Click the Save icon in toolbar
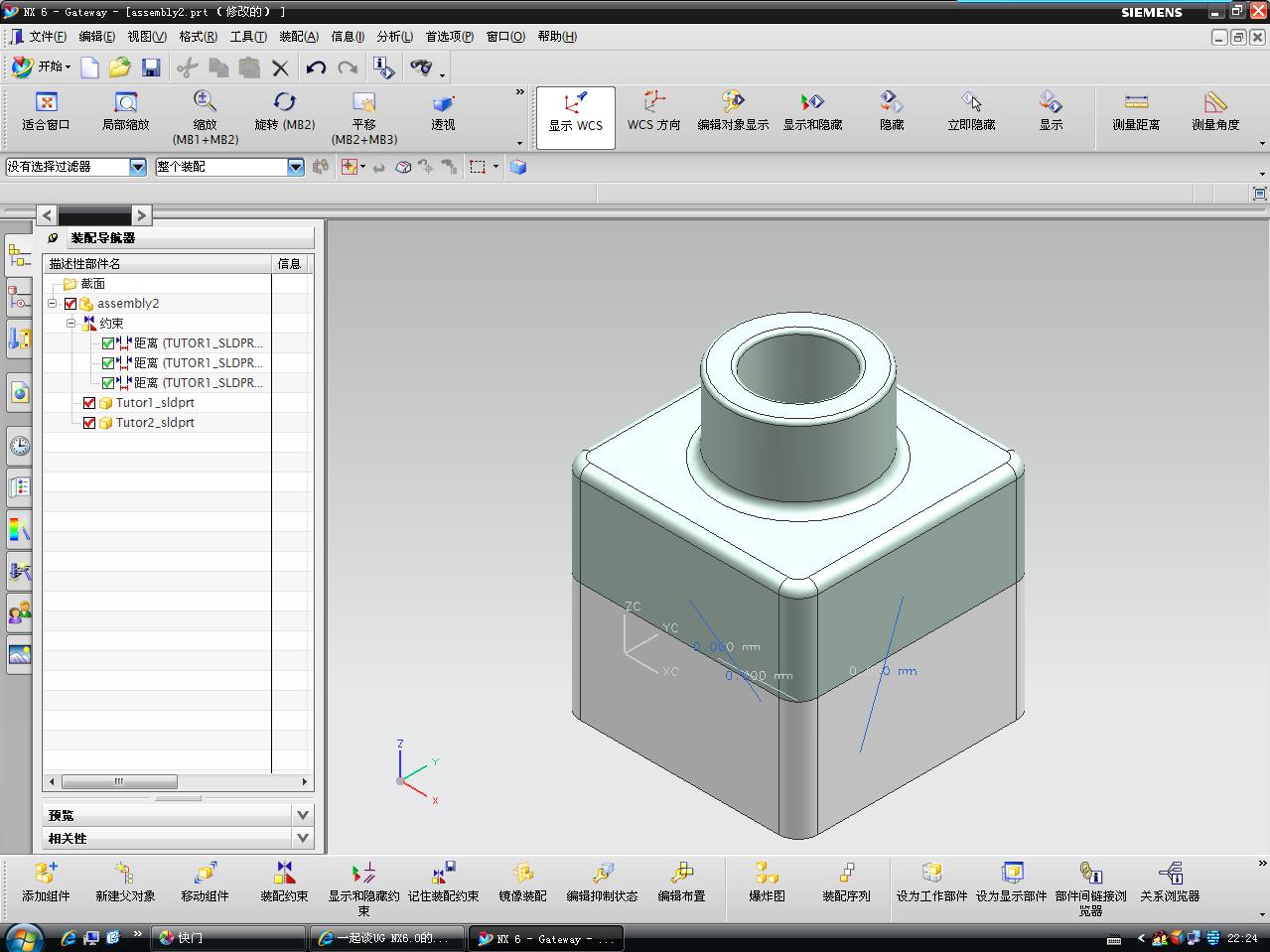The height and width of the screenshot is (952, 1270). [151, 68]
